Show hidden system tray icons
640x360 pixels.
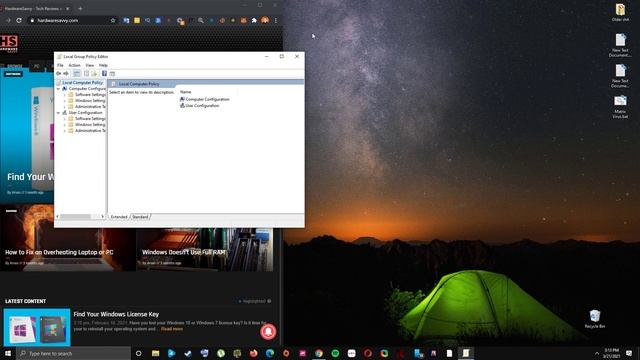click(597, 353)
